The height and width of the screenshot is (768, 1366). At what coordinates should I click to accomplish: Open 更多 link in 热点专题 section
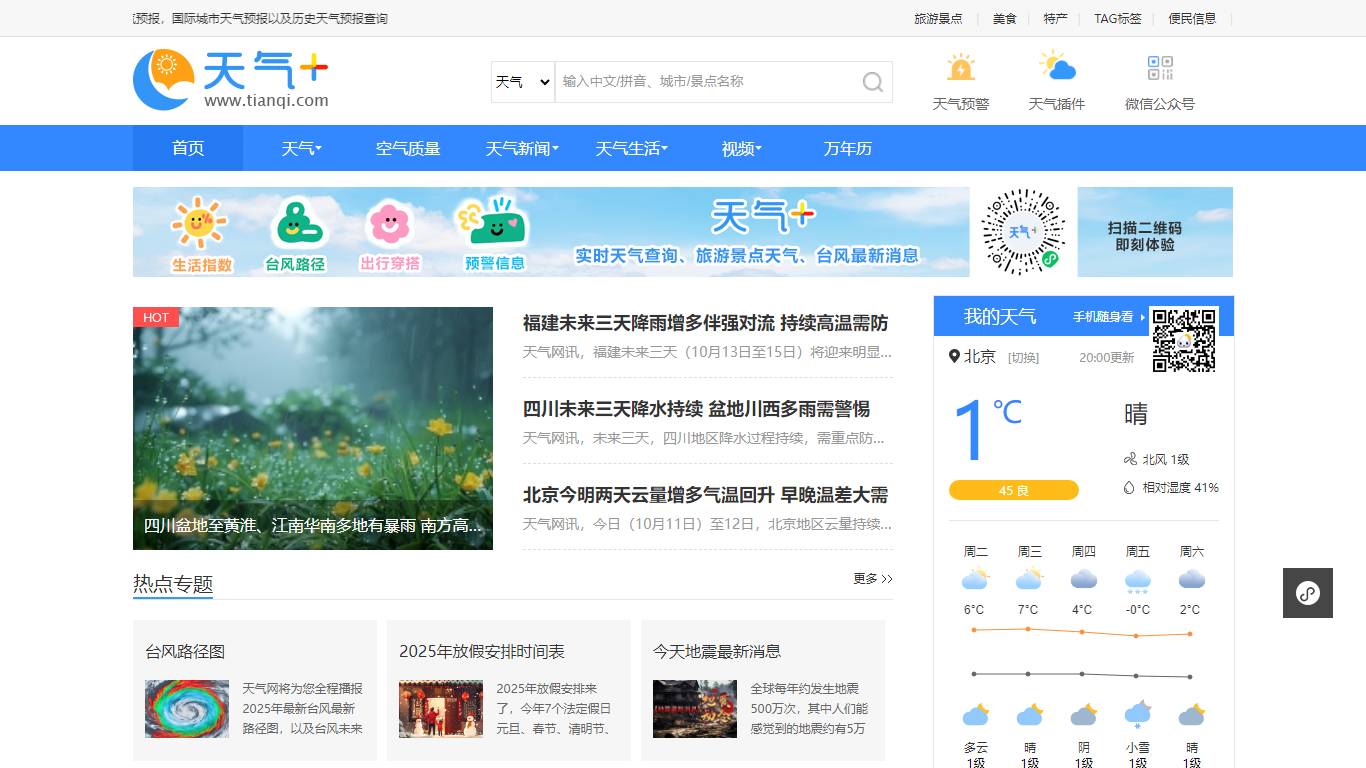pos(871,578)
